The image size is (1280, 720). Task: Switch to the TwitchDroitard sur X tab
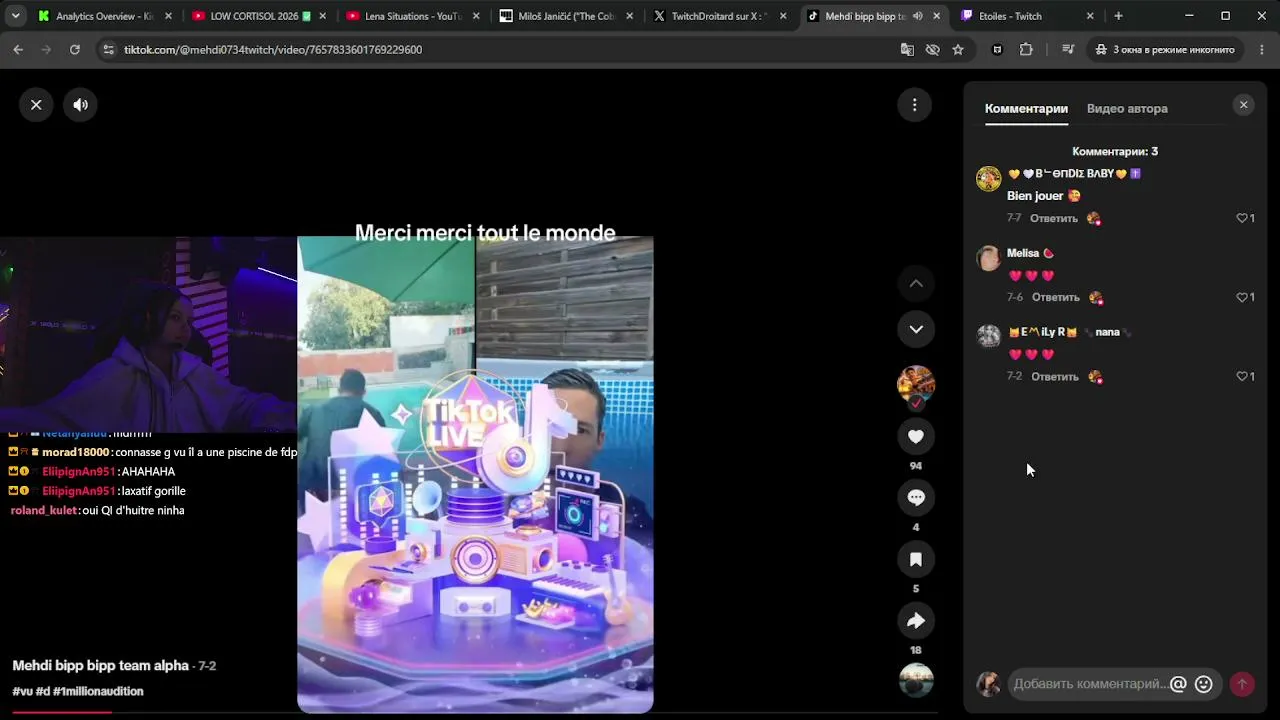719,16
